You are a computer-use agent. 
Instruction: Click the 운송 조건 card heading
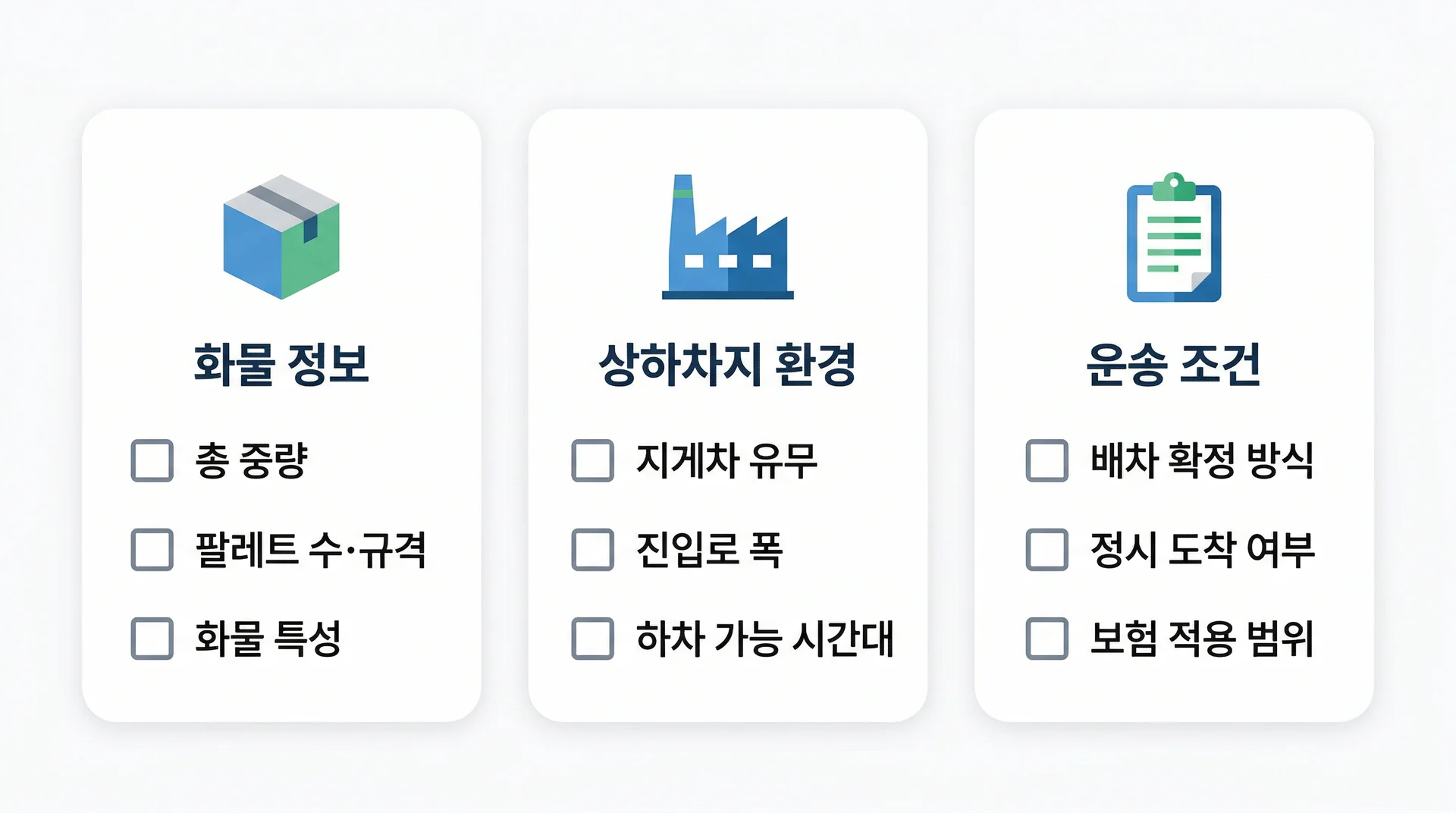pos(1173,365)
